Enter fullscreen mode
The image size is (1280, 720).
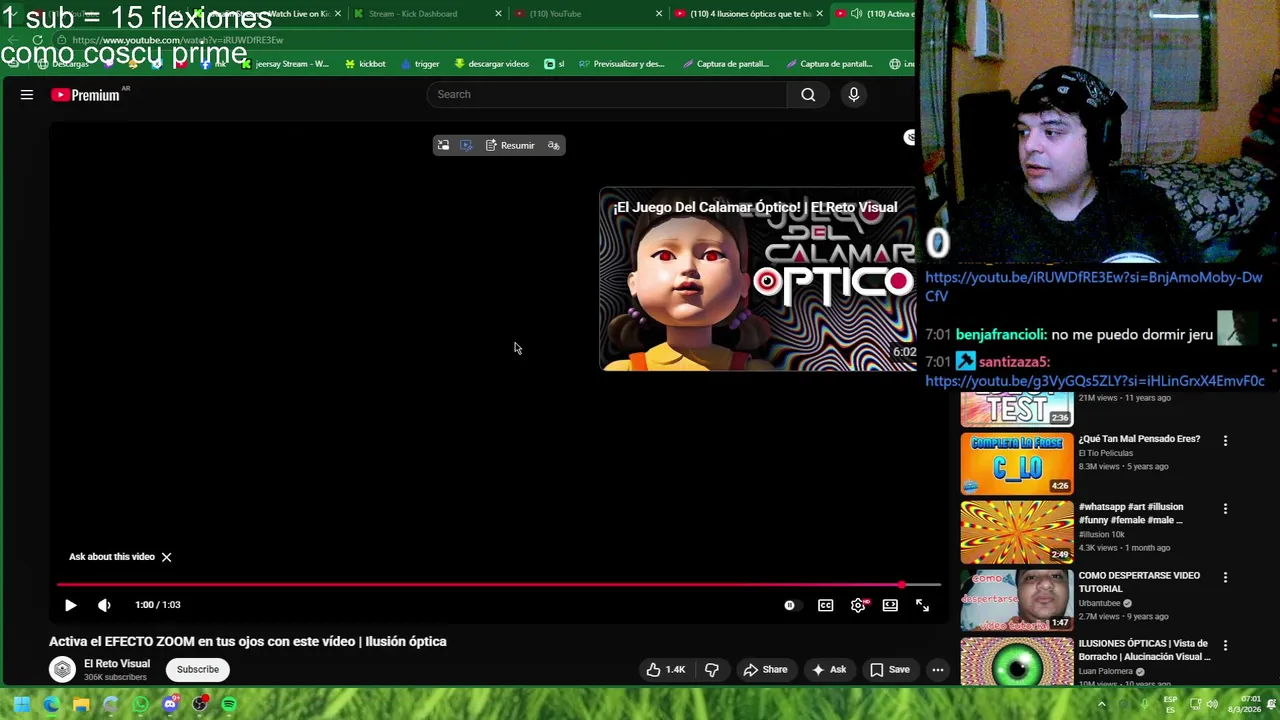point(922,605)
